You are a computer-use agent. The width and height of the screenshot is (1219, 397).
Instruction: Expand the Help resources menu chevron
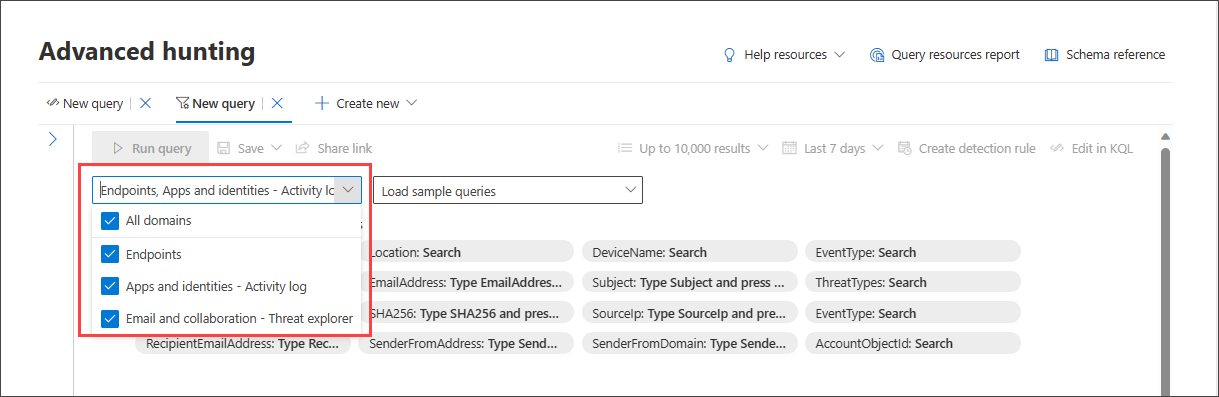coord(839,55)
